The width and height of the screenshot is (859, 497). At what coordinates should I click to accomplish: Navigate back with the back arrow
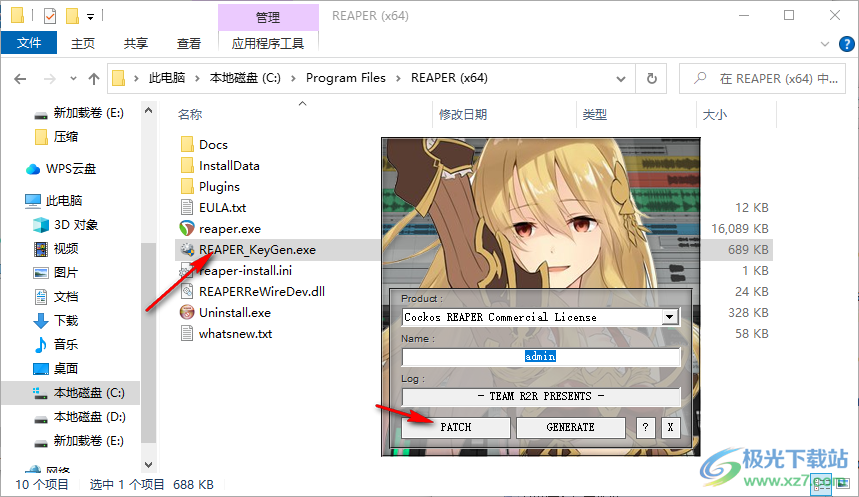tap(20, 78)
